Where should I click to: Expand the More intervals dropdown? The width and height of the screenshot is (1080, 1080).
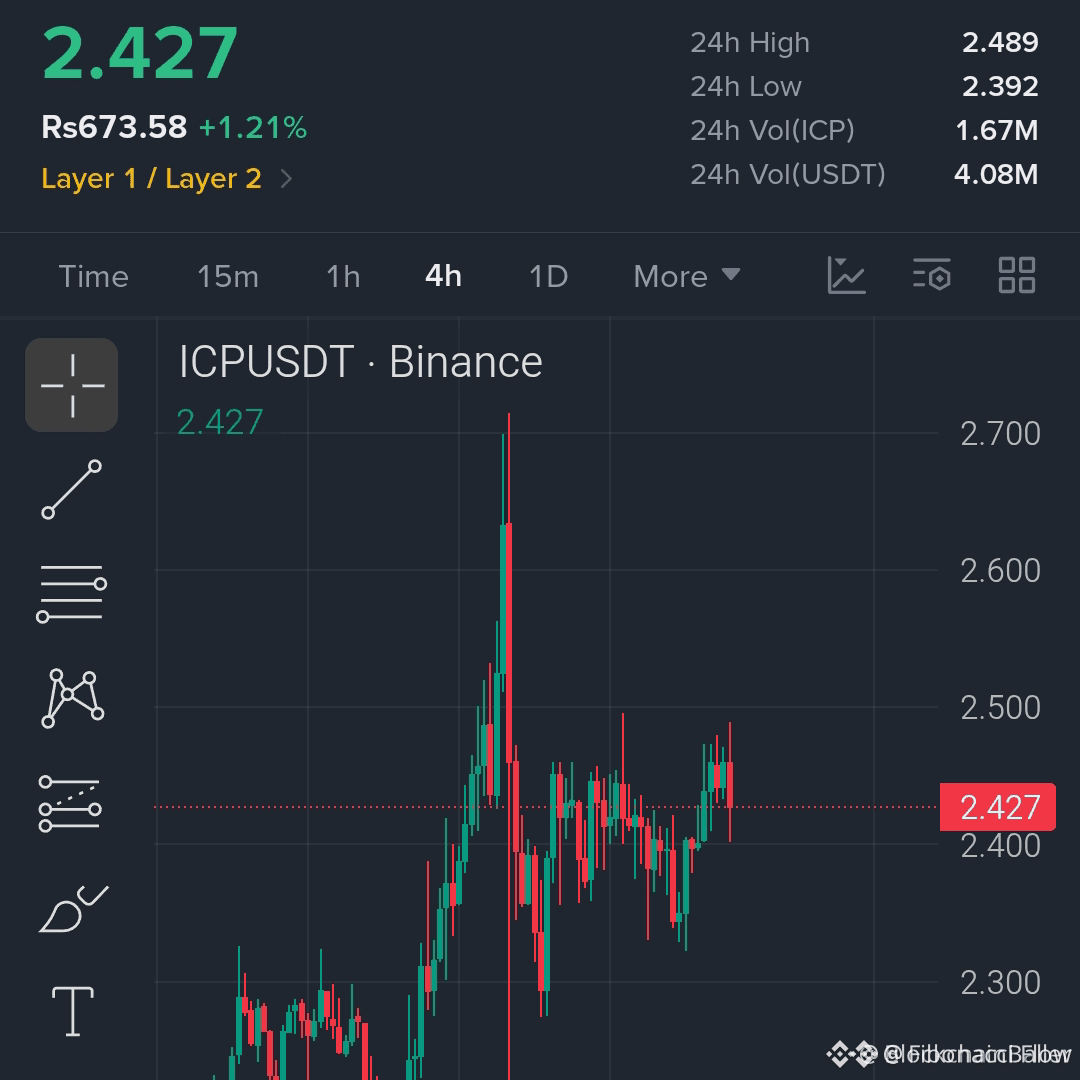click(x=687, y=277)
